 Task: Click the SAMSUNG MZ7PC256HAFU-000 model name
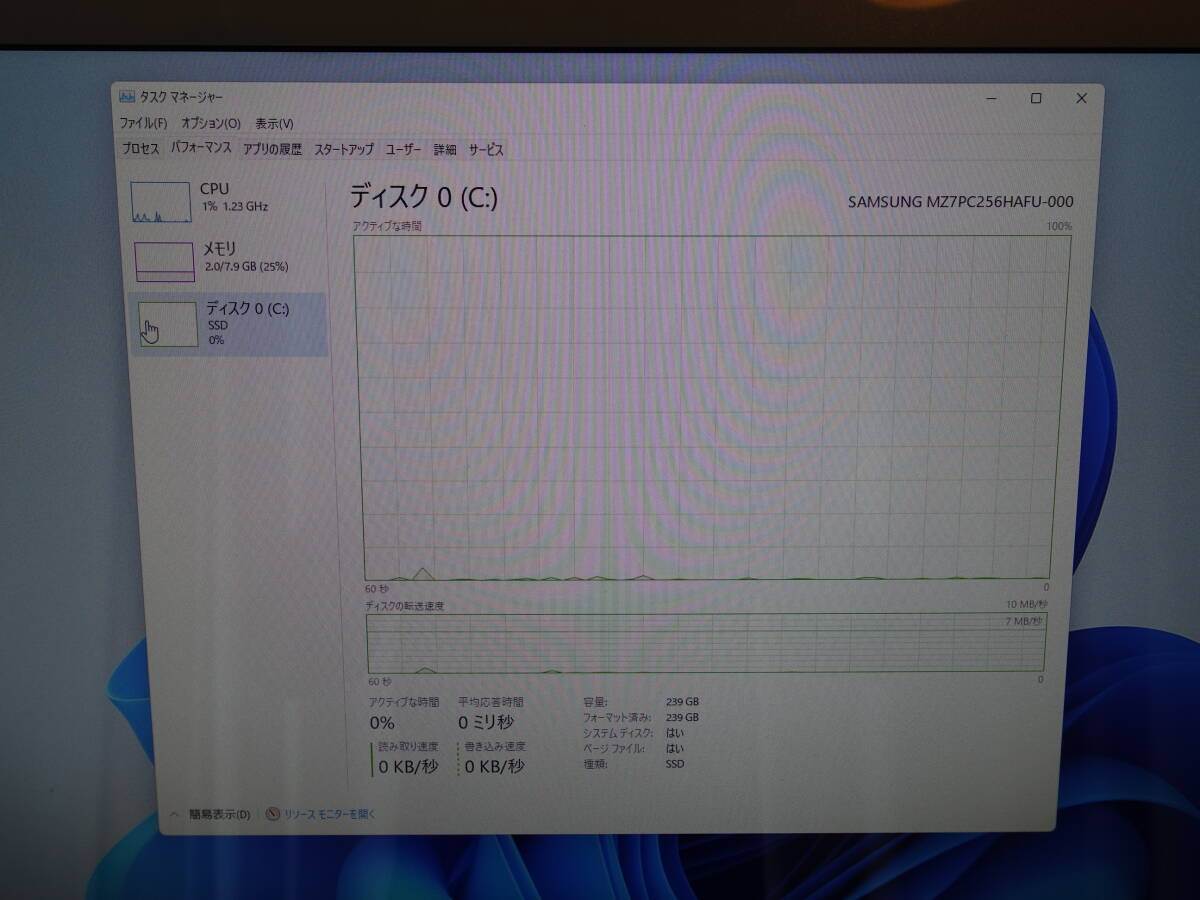pyautogui.click(x=960, y=202)
